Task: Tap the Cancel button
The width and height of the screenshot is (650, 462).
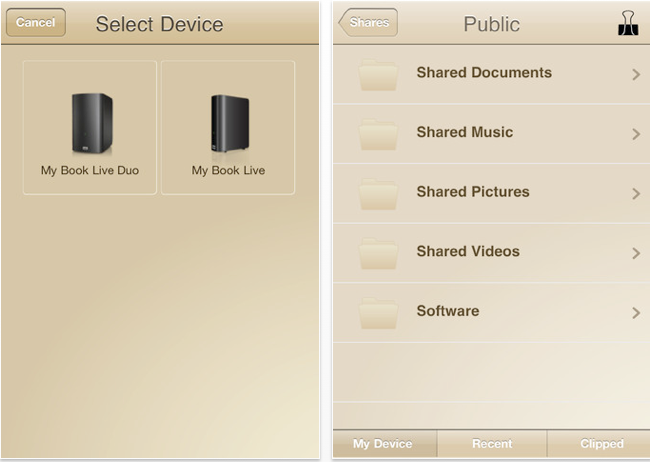Action: (36, 22)
